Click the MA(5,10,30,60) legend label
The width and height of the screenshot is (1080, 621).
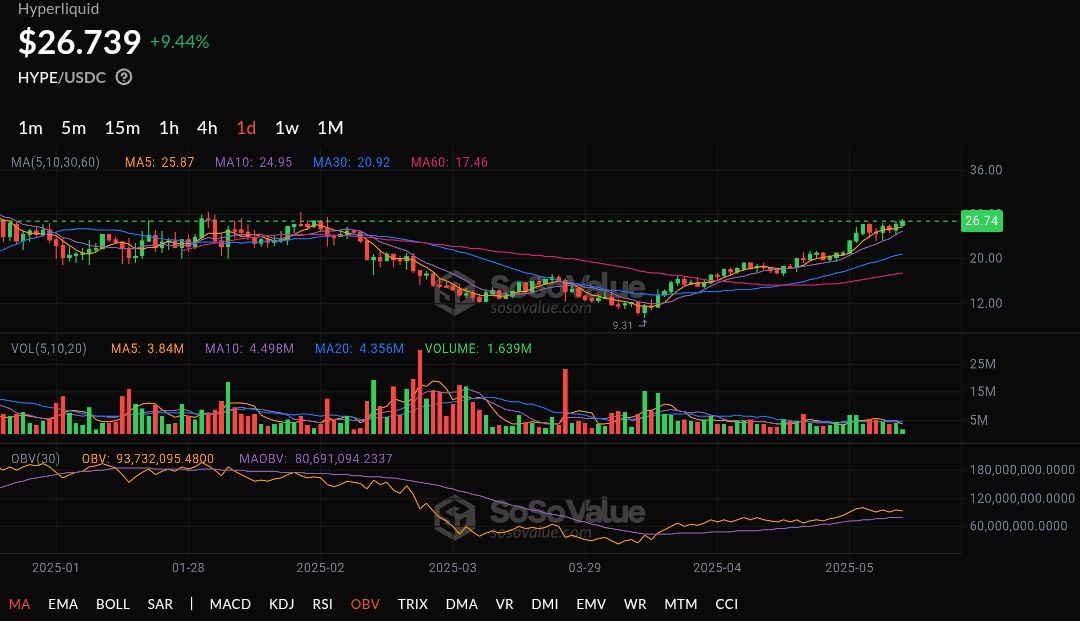click(55, 162)
